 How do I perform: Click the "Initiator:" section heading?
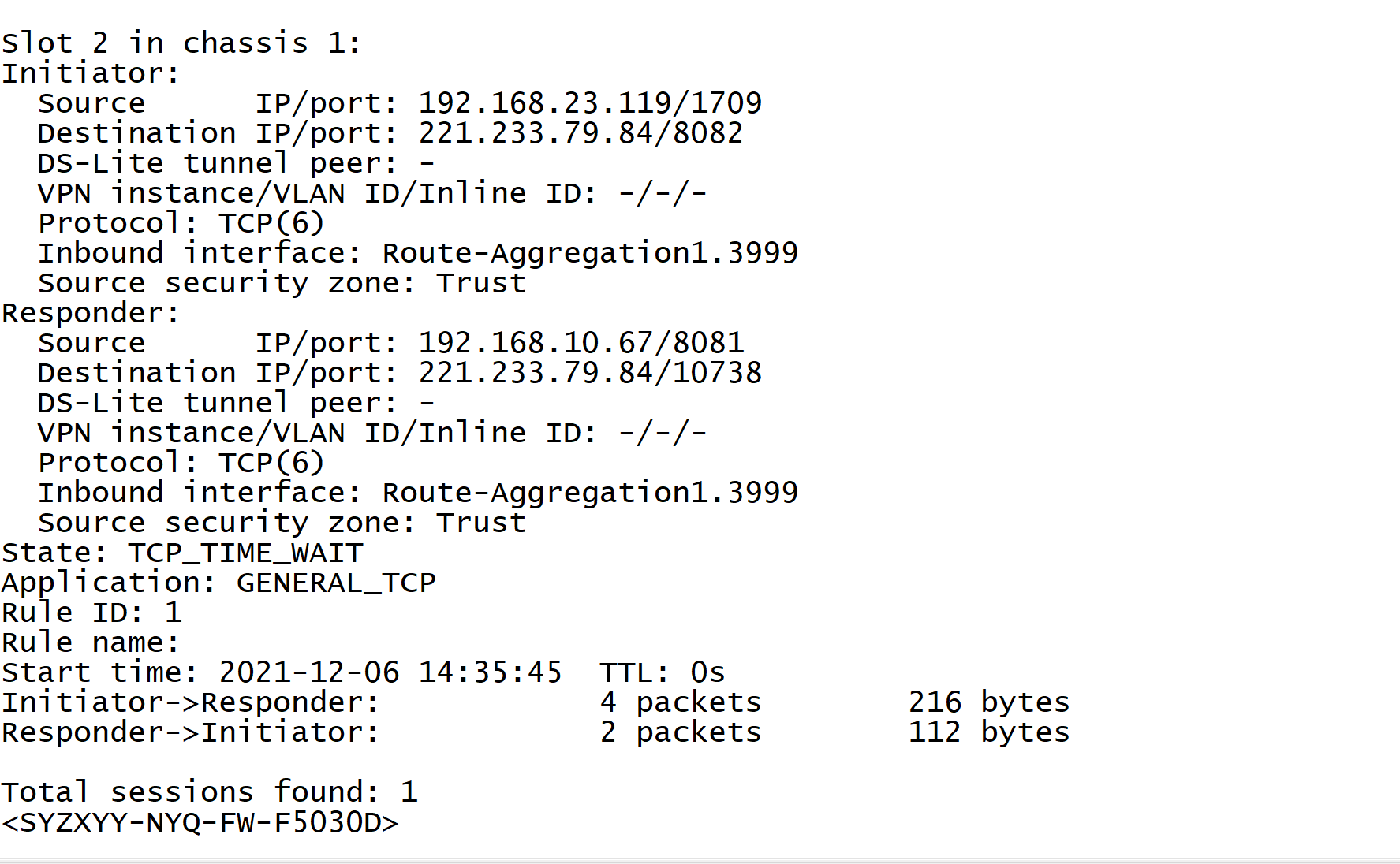[91, 73]
